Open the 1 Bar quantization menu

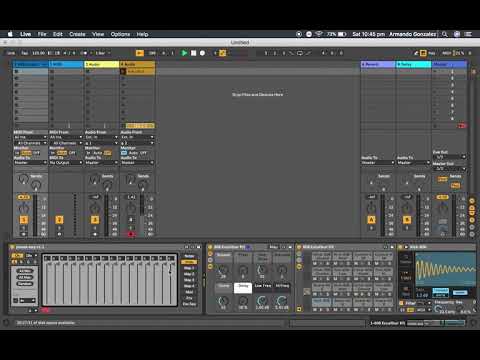pyautogui.click(x=102, y=53)
